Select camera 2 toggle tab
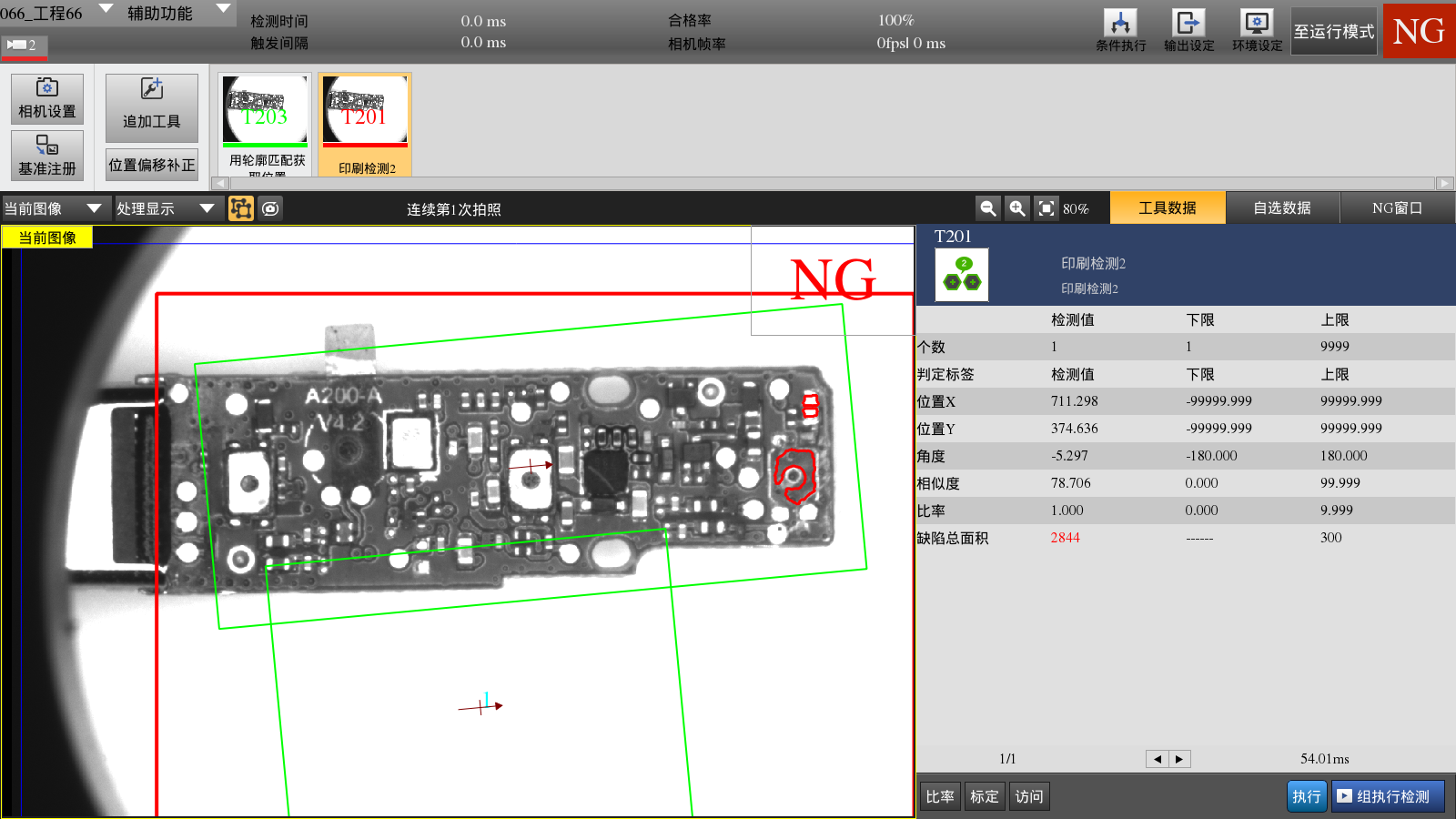Screen dimensions: 1456x819 point(24,45)
